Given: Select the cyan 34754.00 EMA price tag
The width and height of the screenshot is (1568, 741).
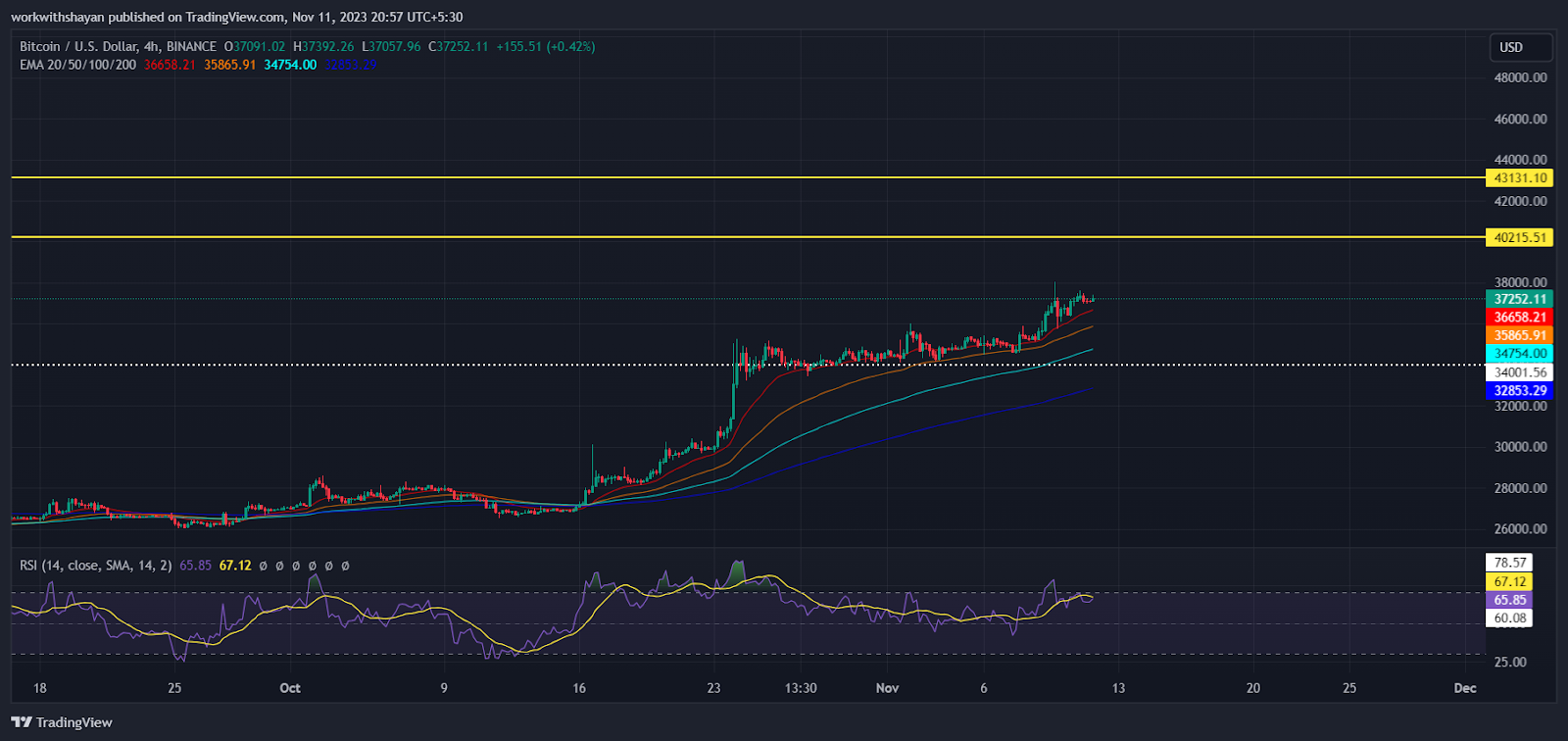Looking at the screenshot, I should tap(1519, 353).
